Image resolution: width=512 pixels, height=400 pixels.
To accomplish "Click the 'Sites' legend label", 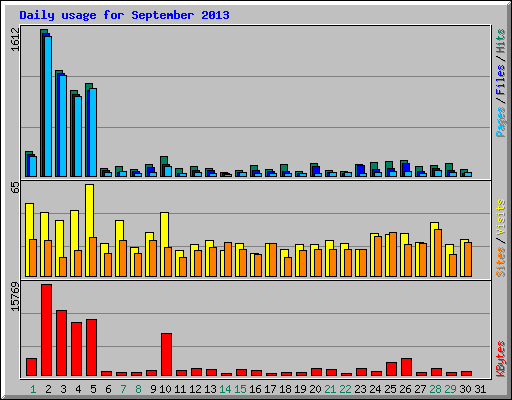I will tap(501, 262).
